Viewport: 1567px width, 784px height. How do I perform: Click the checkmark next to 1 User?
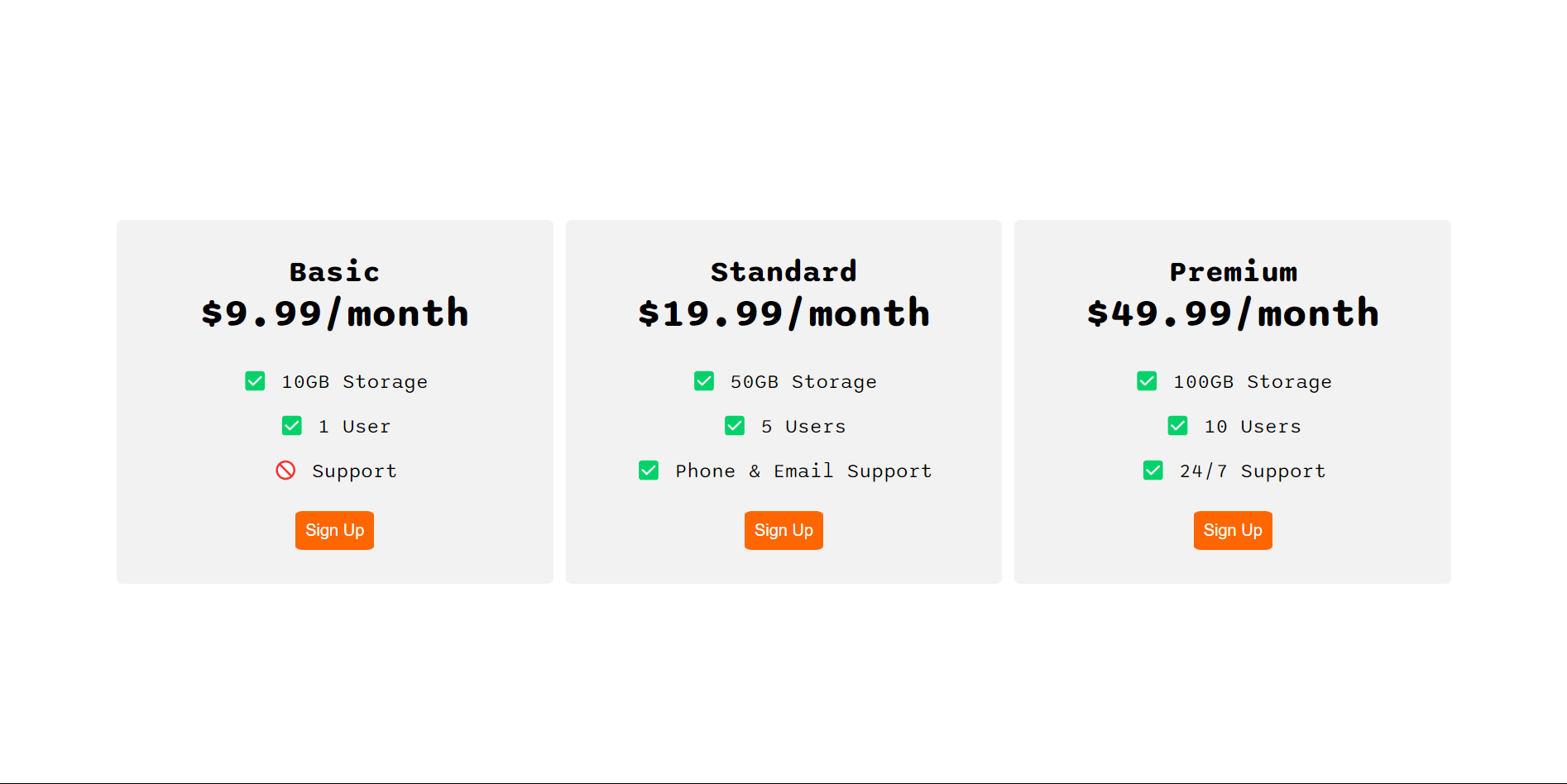291,426
